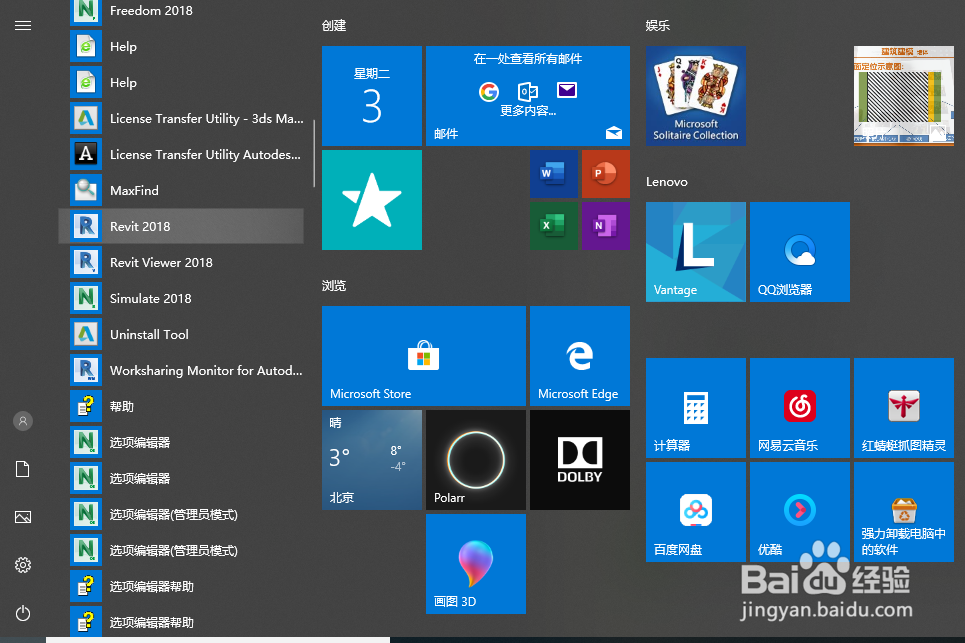965x643 pixels.
Task: Launch Excel from the Office tile group
Action: [x=554, y=226]
